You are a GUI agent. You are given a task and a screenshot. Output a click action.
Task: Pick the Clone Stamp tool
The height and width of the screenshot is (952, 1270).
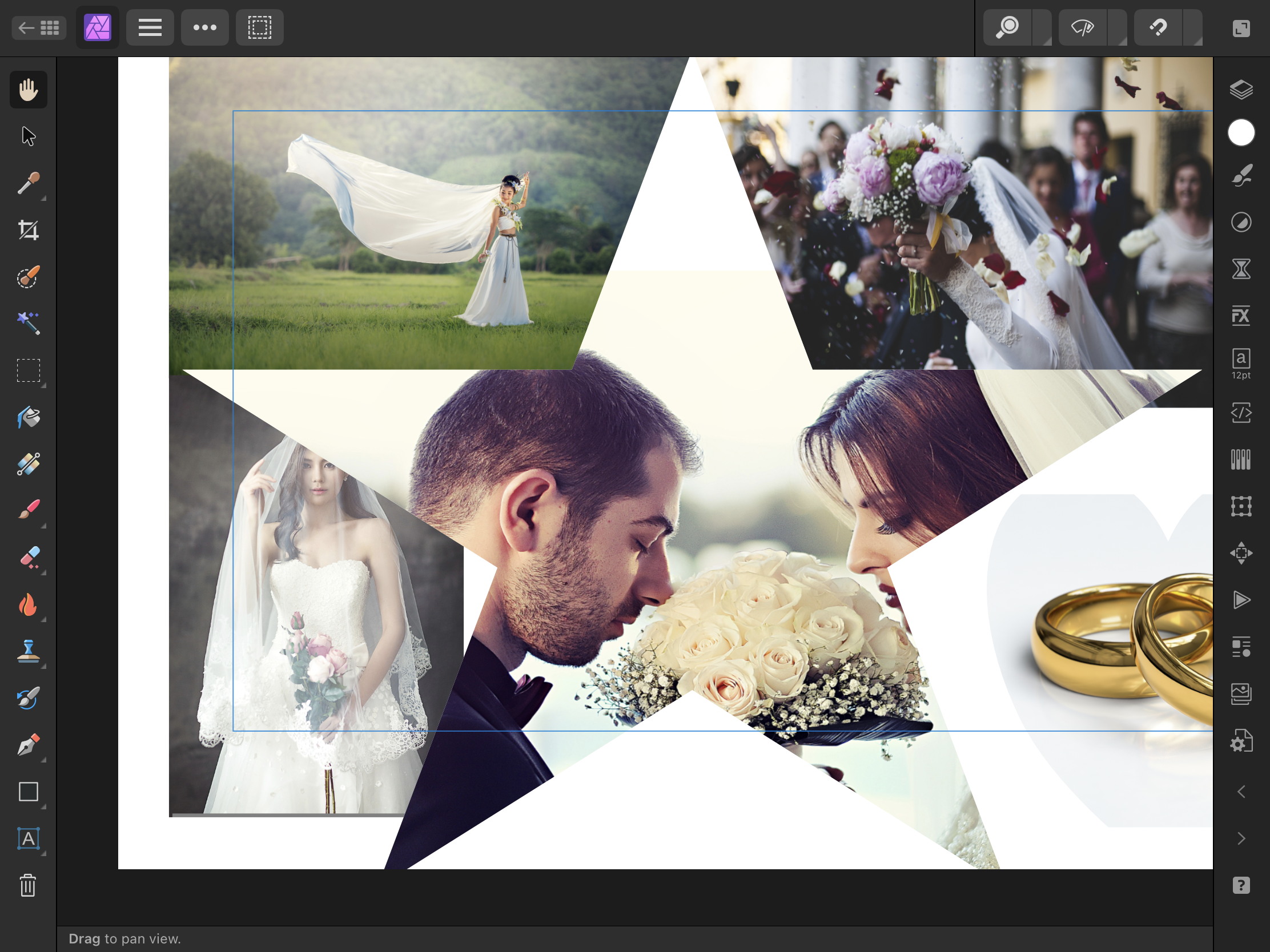click(x=28, y=651)
